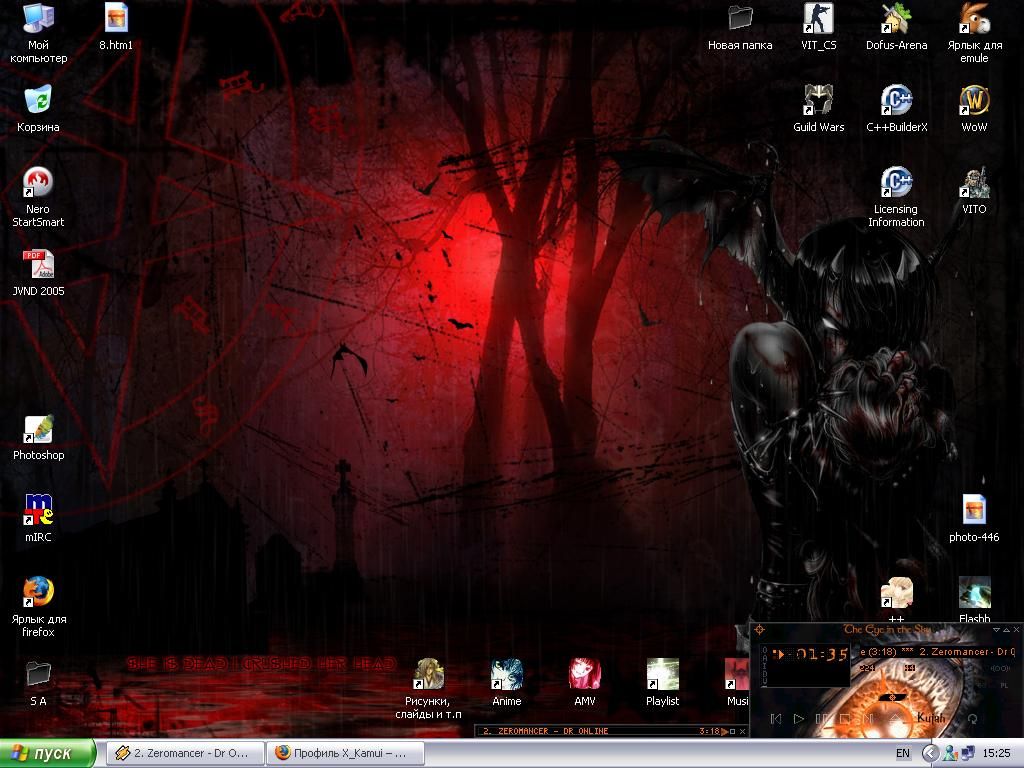This screenshot has width=1024, height=768.
Task: Click the Winamp title-bar up-triangle button
Action: pyautogui.click(x=1006, y=630)
